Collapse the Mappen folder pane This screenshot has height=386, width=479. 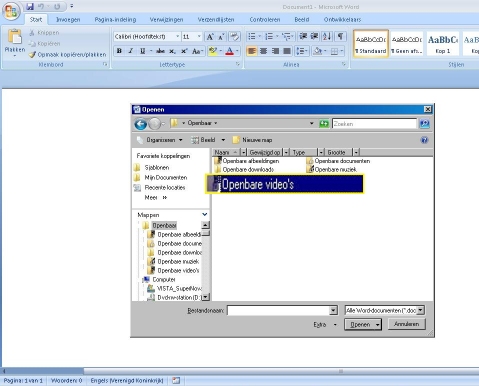click(x=204, y=215)
